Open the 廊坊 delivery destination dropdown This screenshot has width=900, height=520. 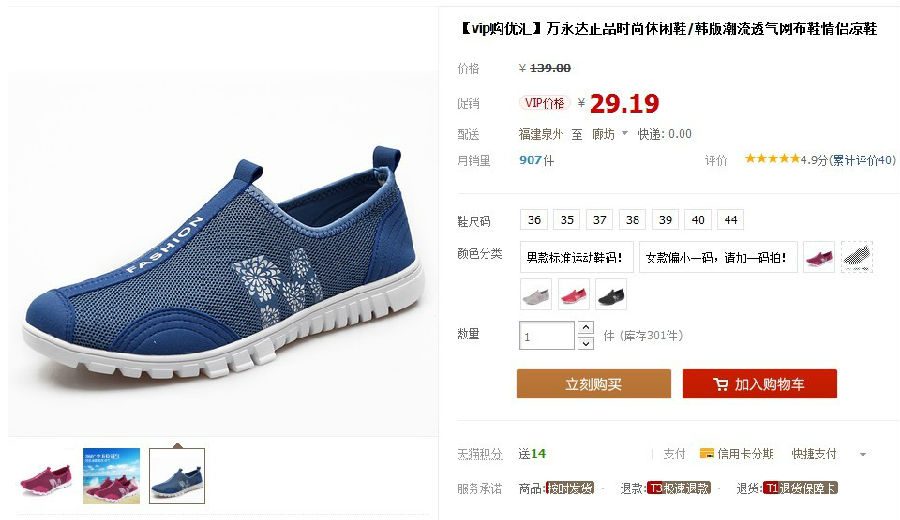coord(610,134)
